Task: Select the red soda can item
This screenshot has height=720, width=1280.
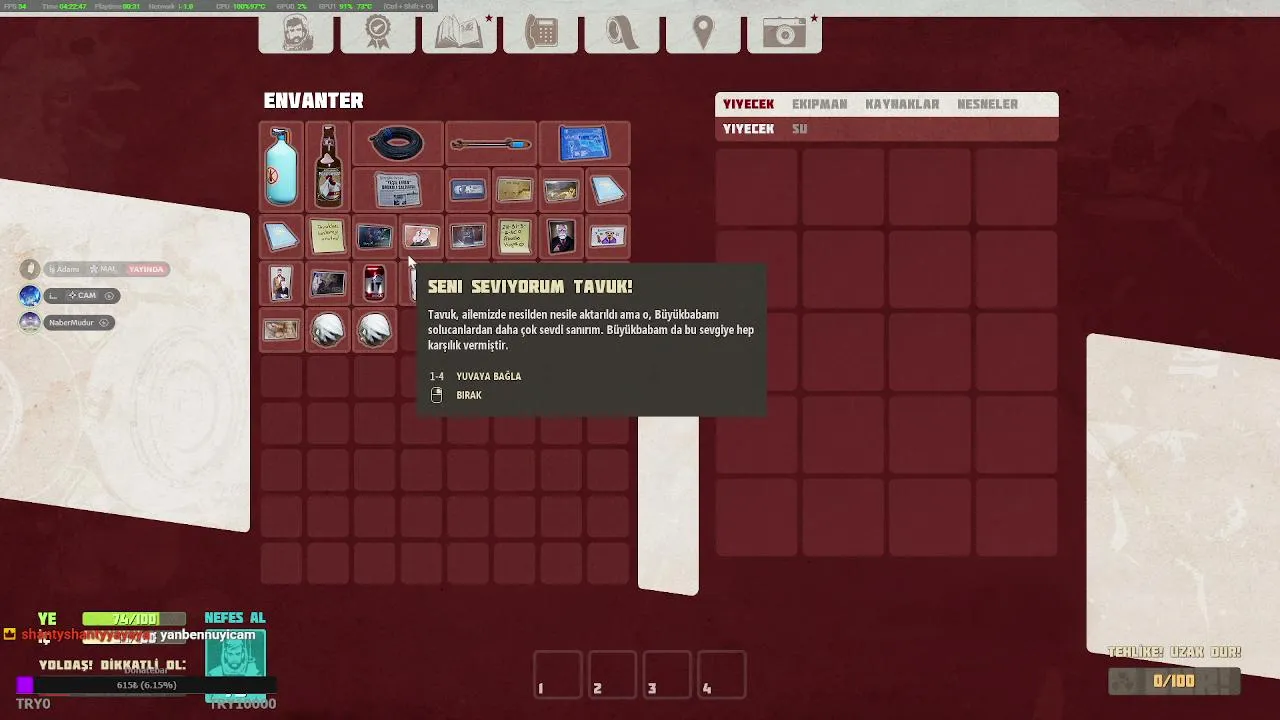Action: (374, 284)
